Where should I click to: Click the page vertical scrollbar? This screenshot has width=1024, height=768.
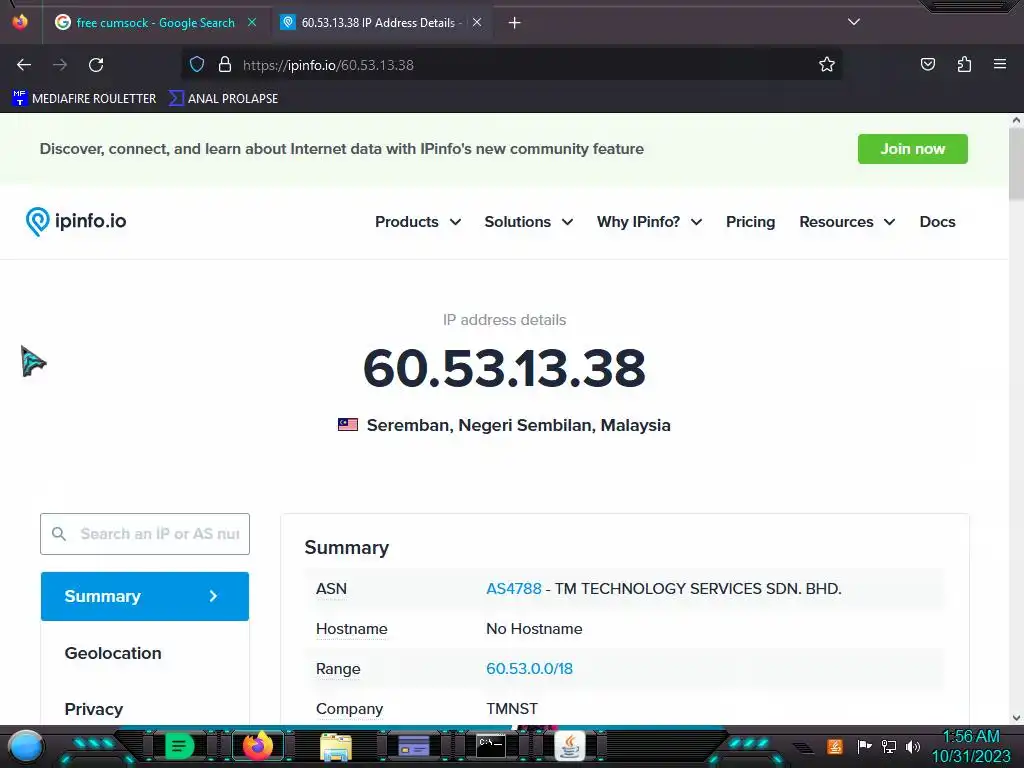click(1016, 163)
